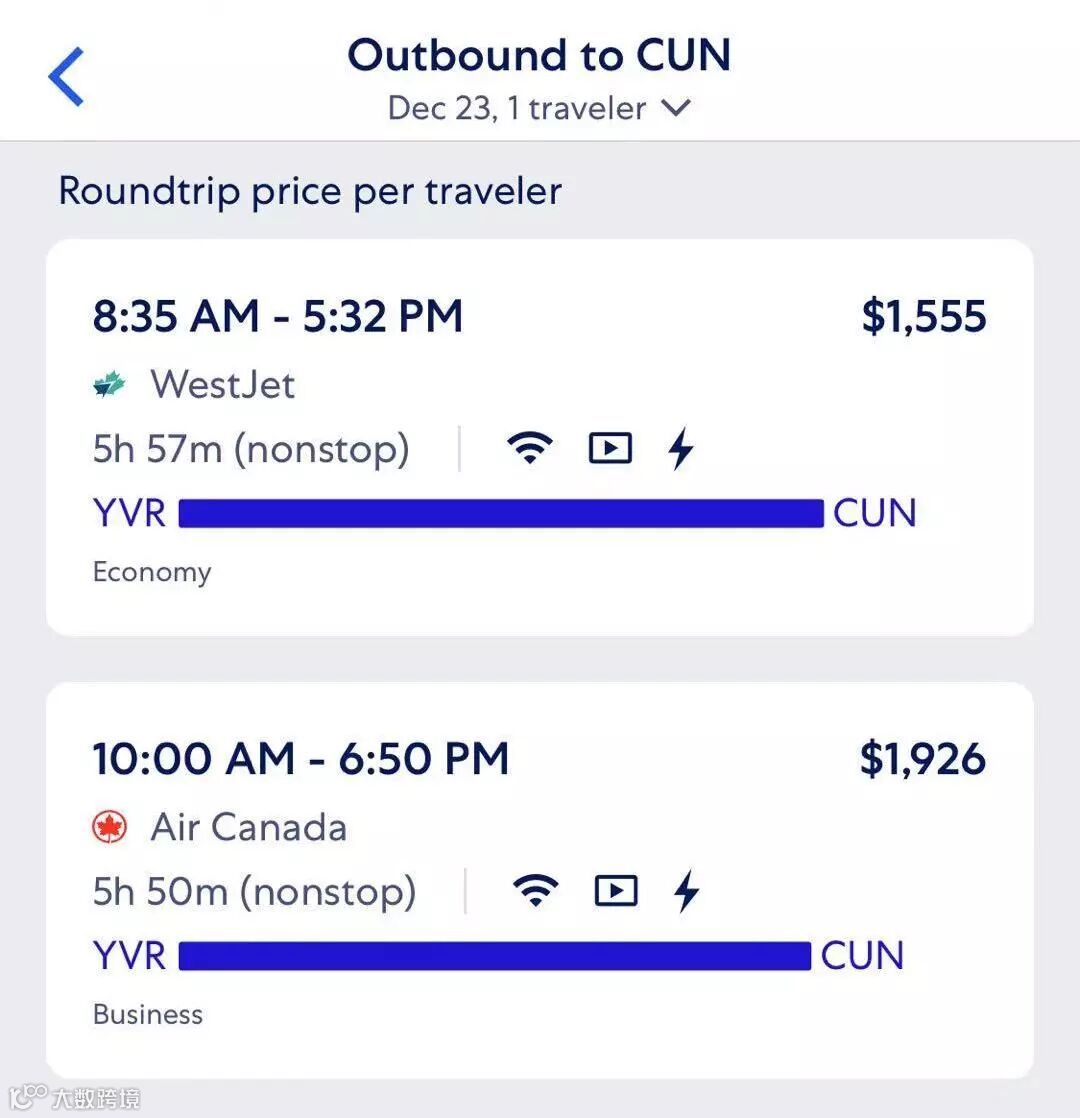Click the WestJet airline logo
The height and width of the screenshot is (1118, 1080).
coord(110,385)
